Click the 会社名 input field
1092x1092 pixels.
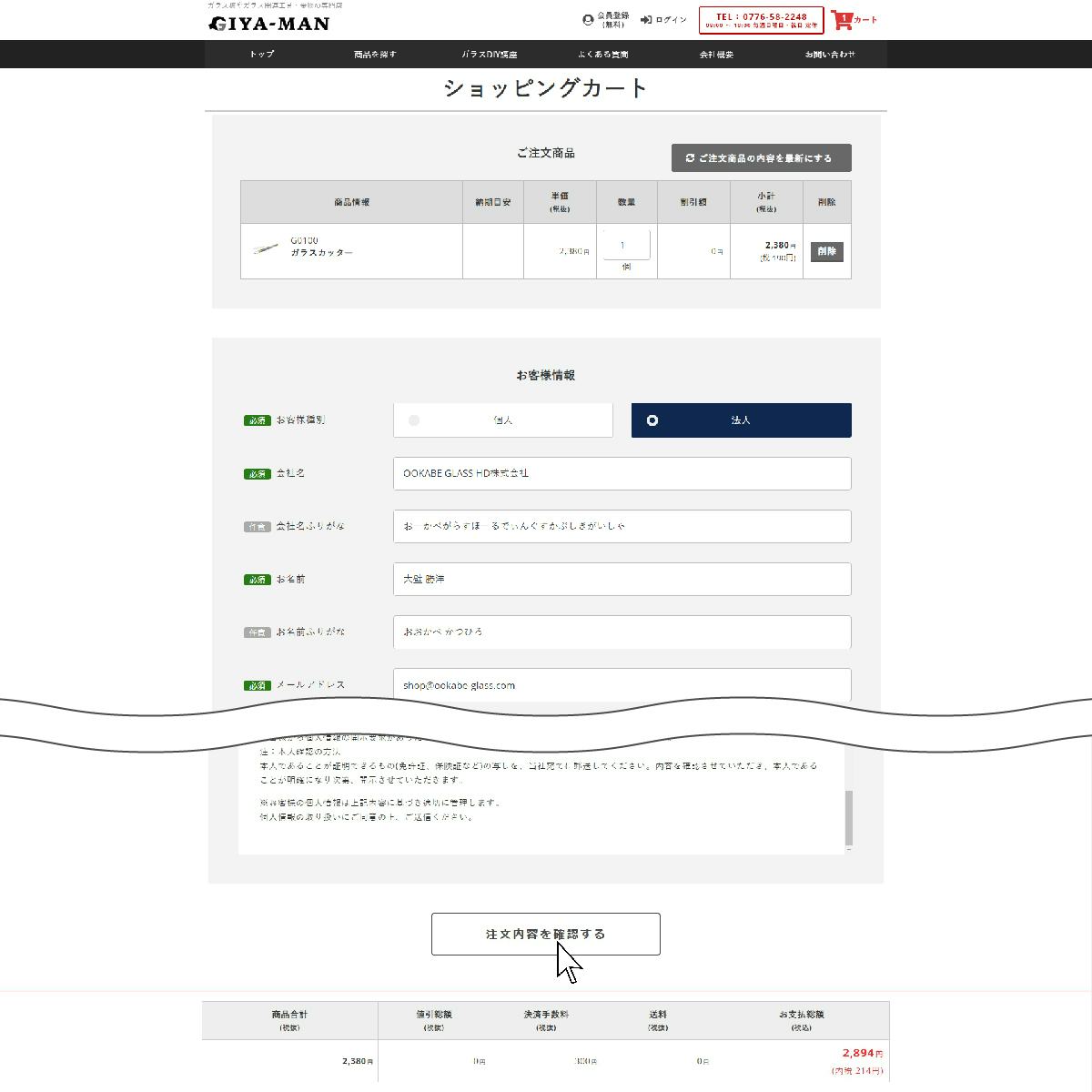[622, 473]
